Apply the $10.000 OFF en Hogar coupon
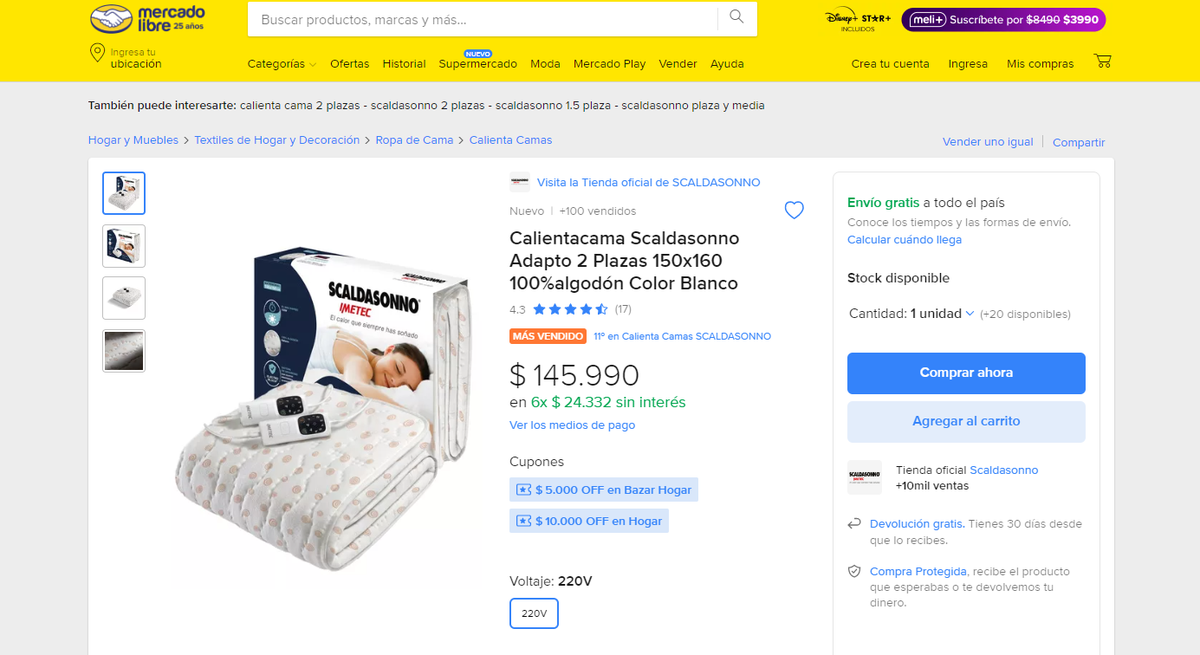 click(589, 521)
